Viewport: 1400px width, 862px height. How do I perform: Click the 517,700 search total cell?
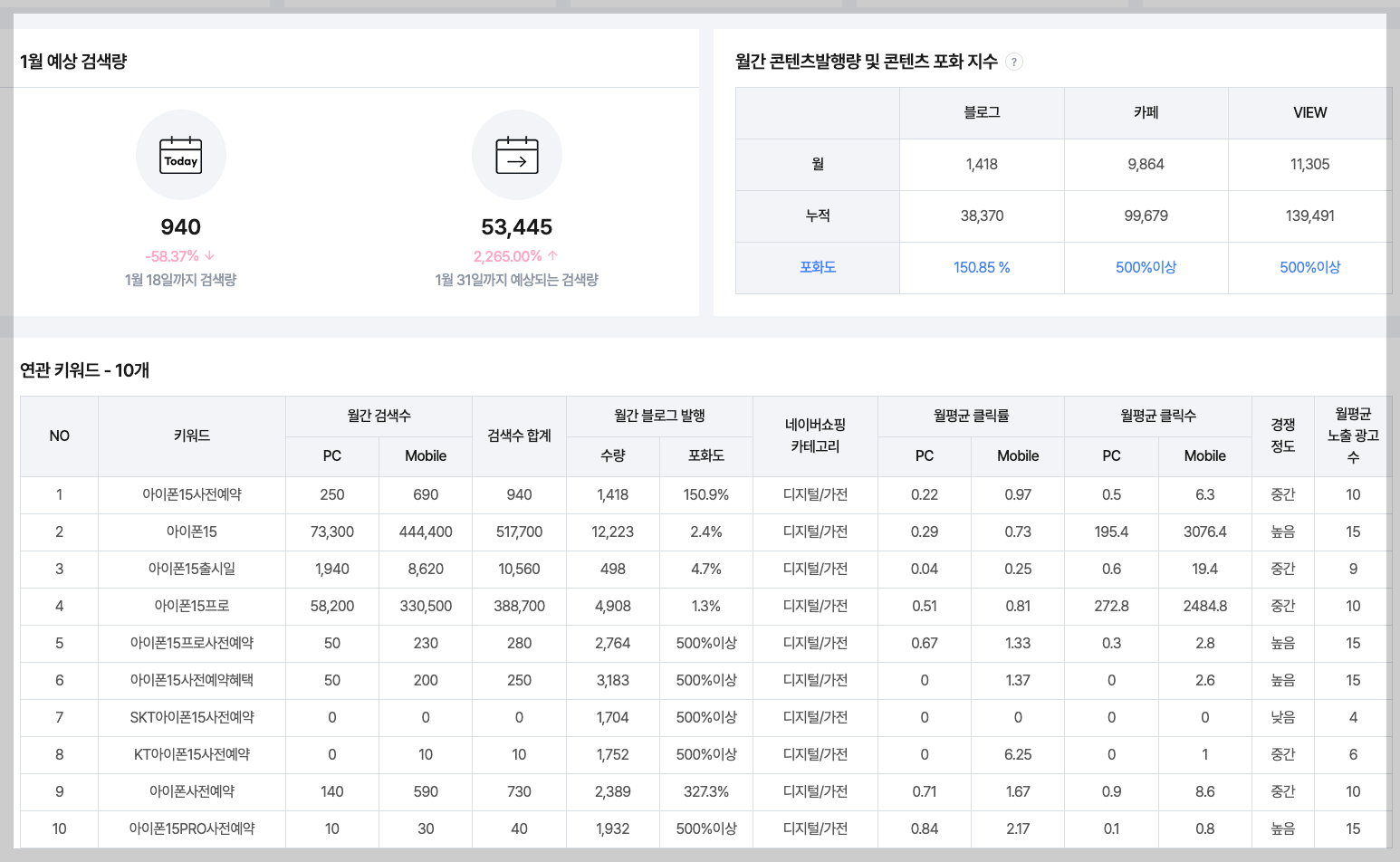click(519, 532)
